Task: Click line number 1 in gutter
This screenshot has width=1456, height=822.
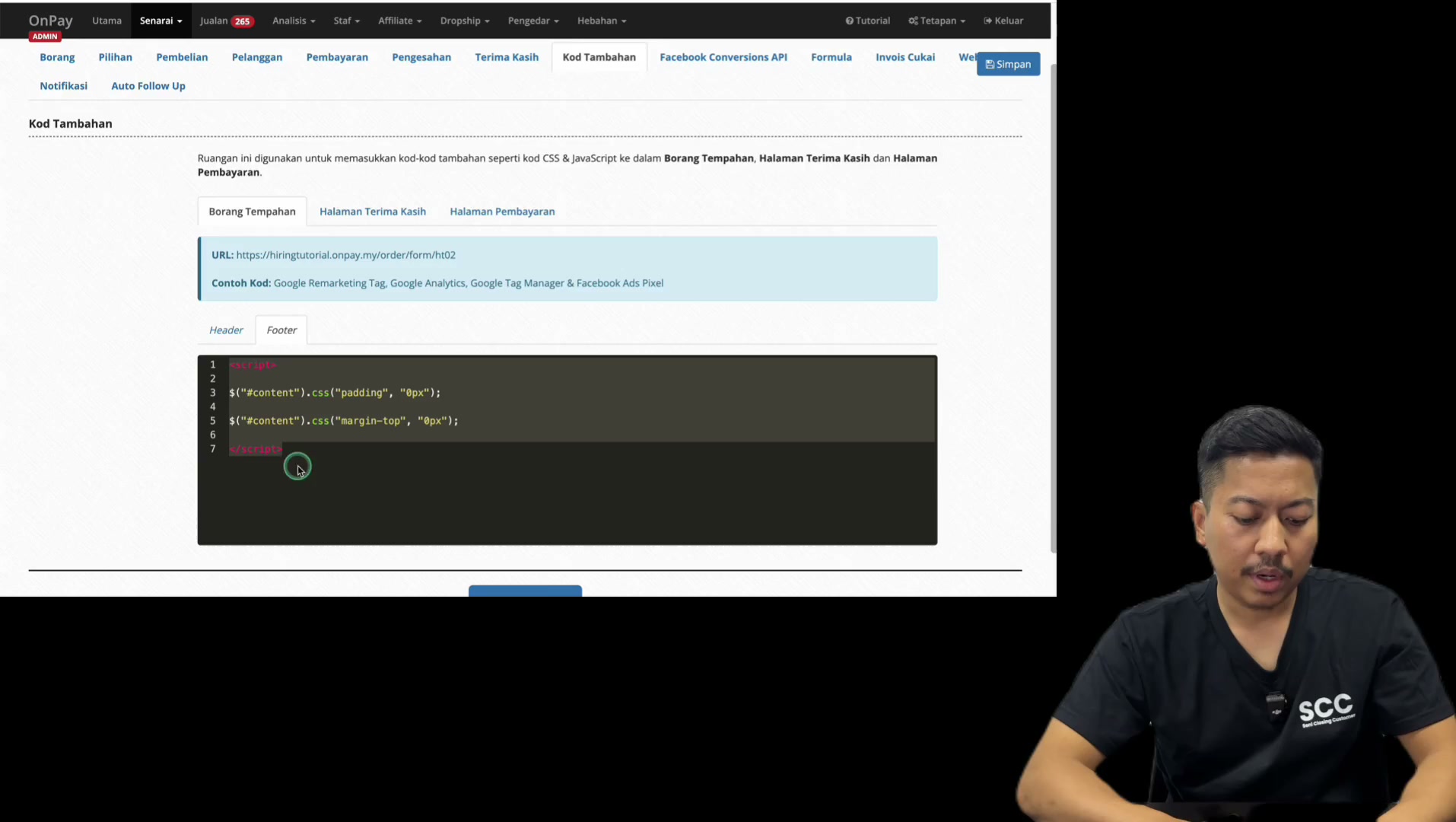Action: (213, 365)
